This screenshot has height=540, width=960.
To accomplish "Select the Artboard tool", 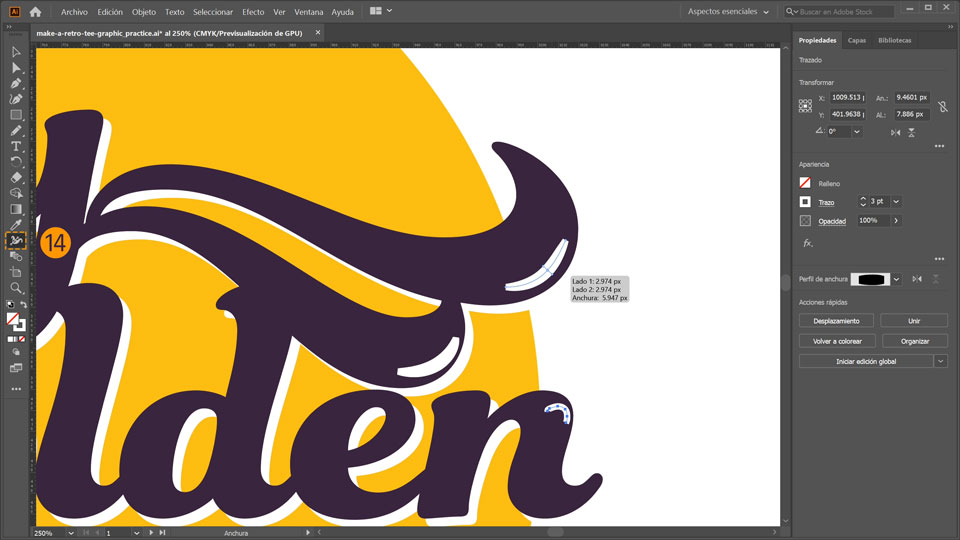I will click(16, 272).
